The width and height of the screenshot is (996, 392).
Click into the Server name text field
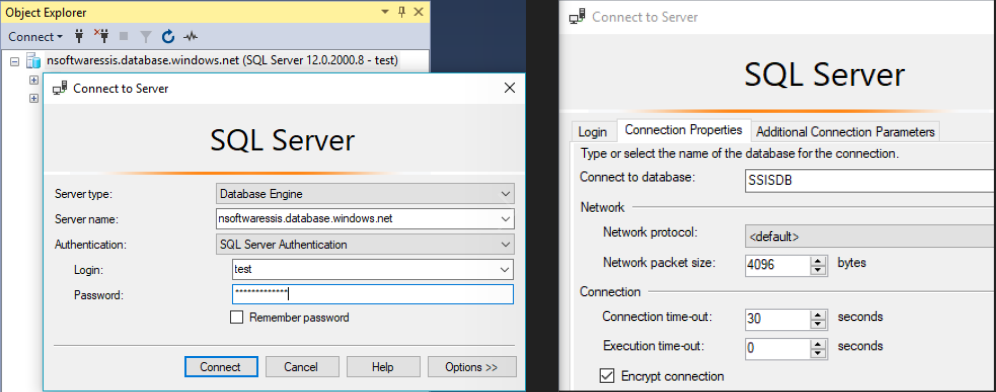pyautogui.click(x=357, y=219)
